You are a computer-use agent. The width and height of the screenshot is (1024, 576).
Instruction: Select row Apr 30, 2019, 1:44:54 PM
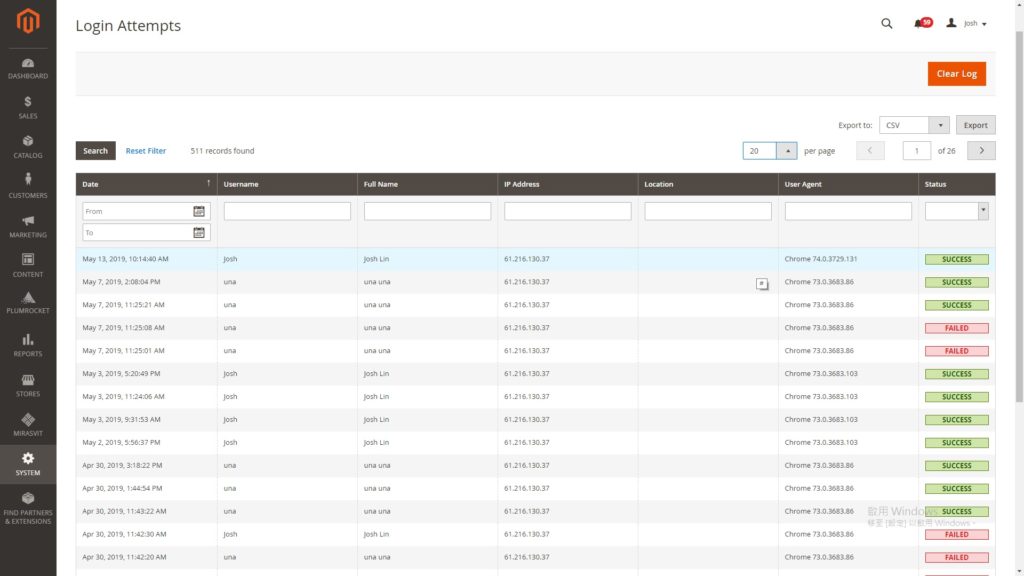(536, 488)
